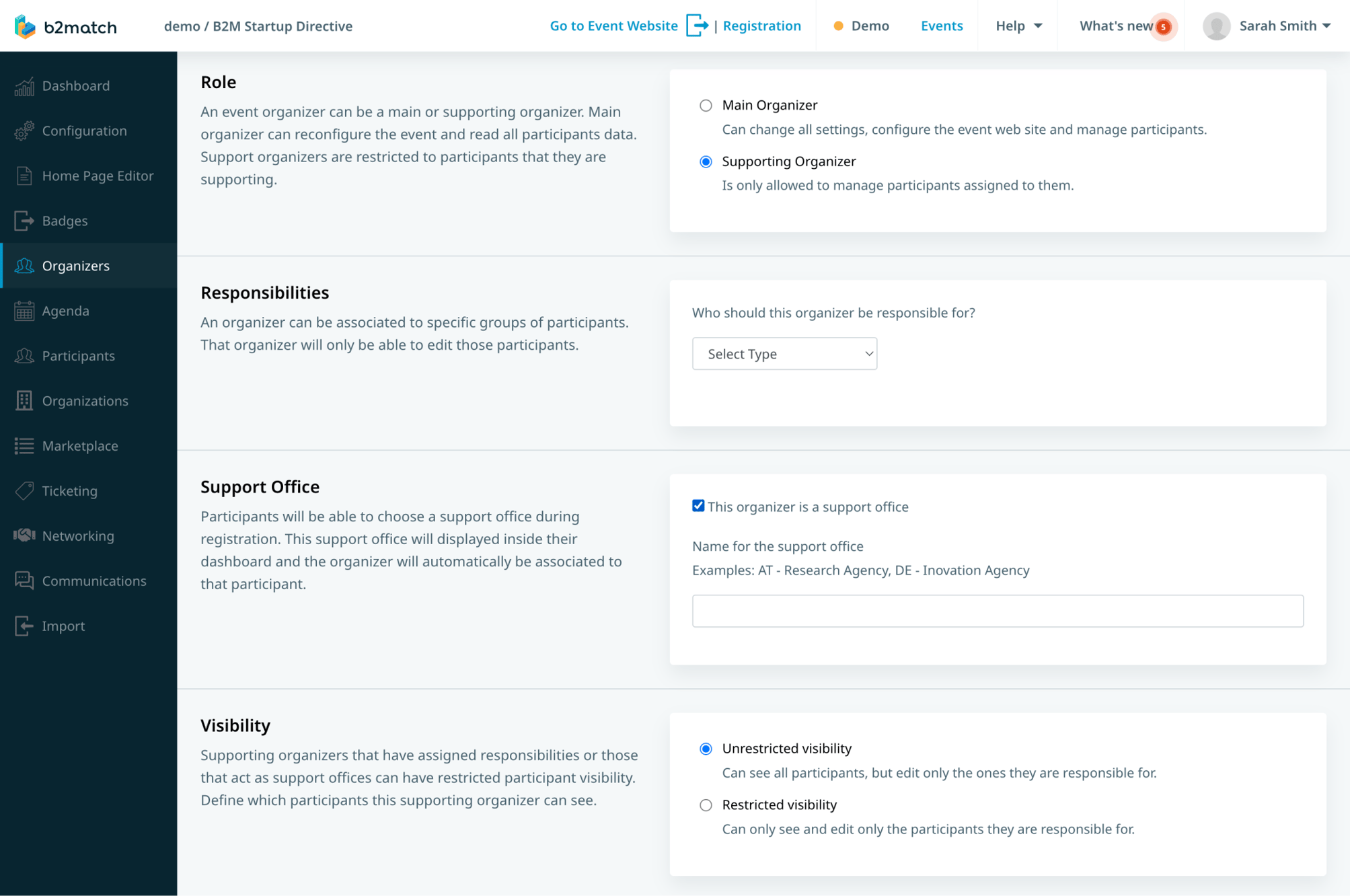The width and height of the screenshot is (1350, 896).
Task: Select the Participants sidebar icon
Action: pyautogui.click(x=24, y=355)
